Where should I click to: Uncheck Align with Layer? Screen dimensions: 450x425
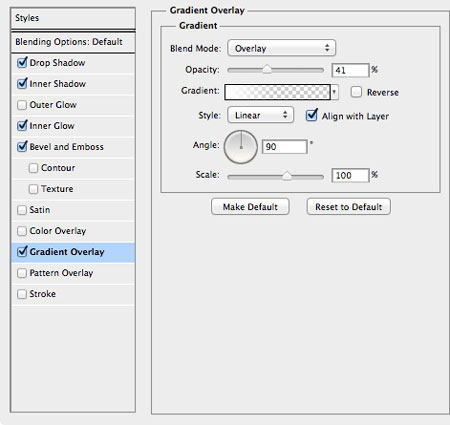point(312,115)
